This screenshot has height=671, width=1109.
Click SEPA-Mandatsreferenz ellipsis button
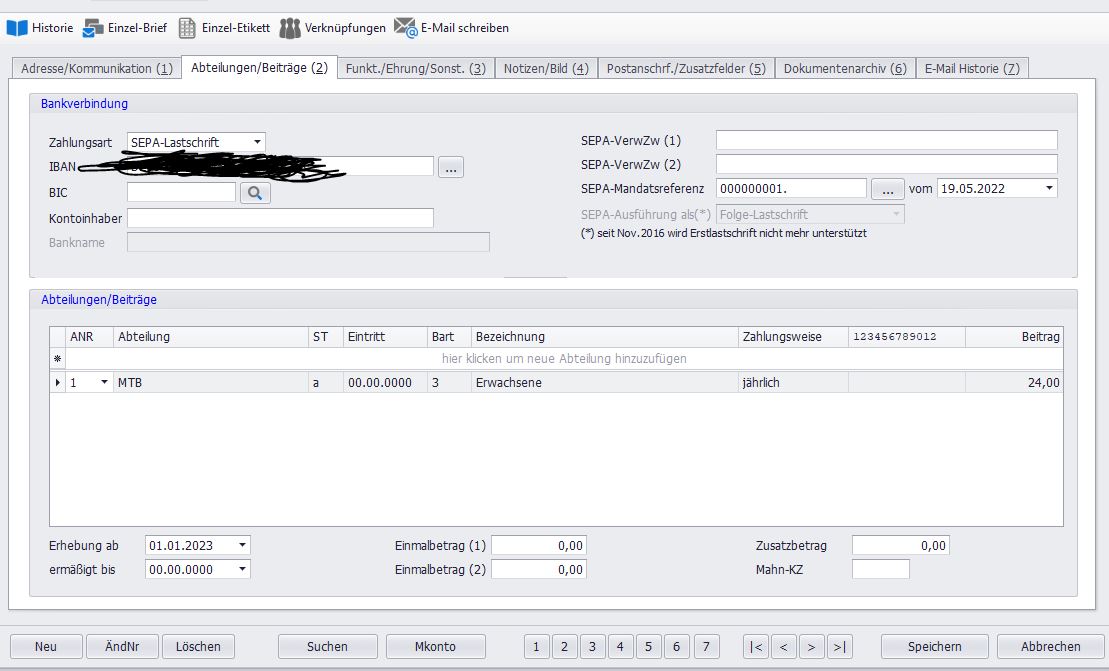[887, 188]
